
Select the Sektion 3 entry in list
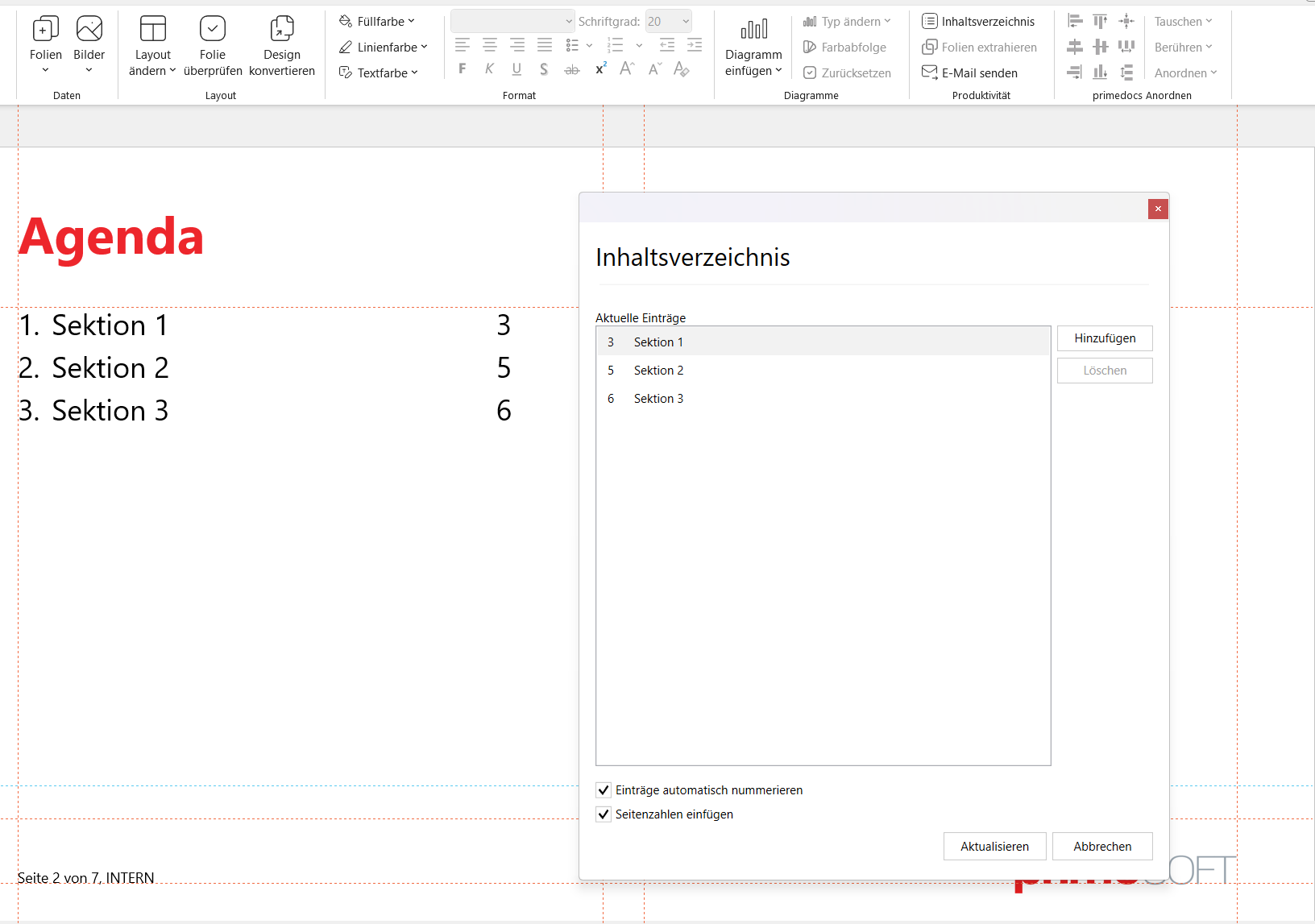823,399
